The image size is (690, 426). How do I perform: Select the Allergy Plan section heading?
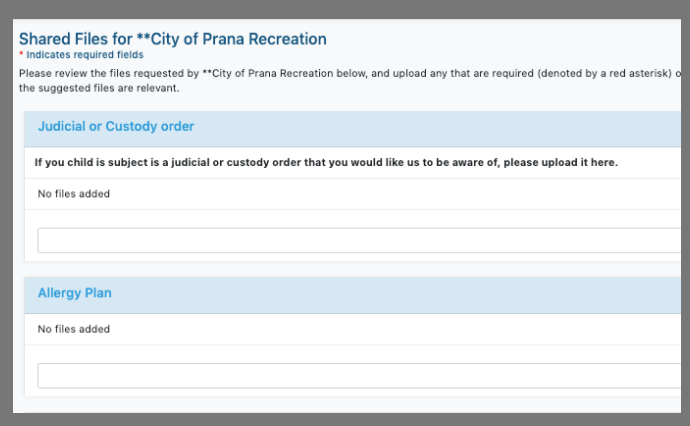75,293
